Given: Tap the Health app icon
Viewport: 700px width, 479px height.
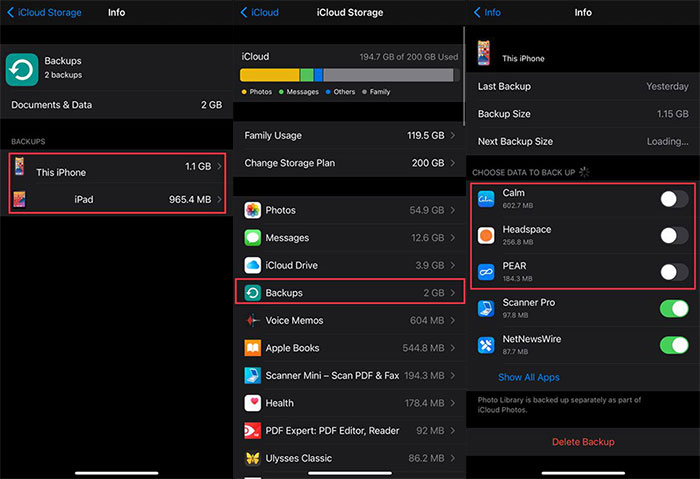Looking at the screenshot, I should tap(253, 403).
